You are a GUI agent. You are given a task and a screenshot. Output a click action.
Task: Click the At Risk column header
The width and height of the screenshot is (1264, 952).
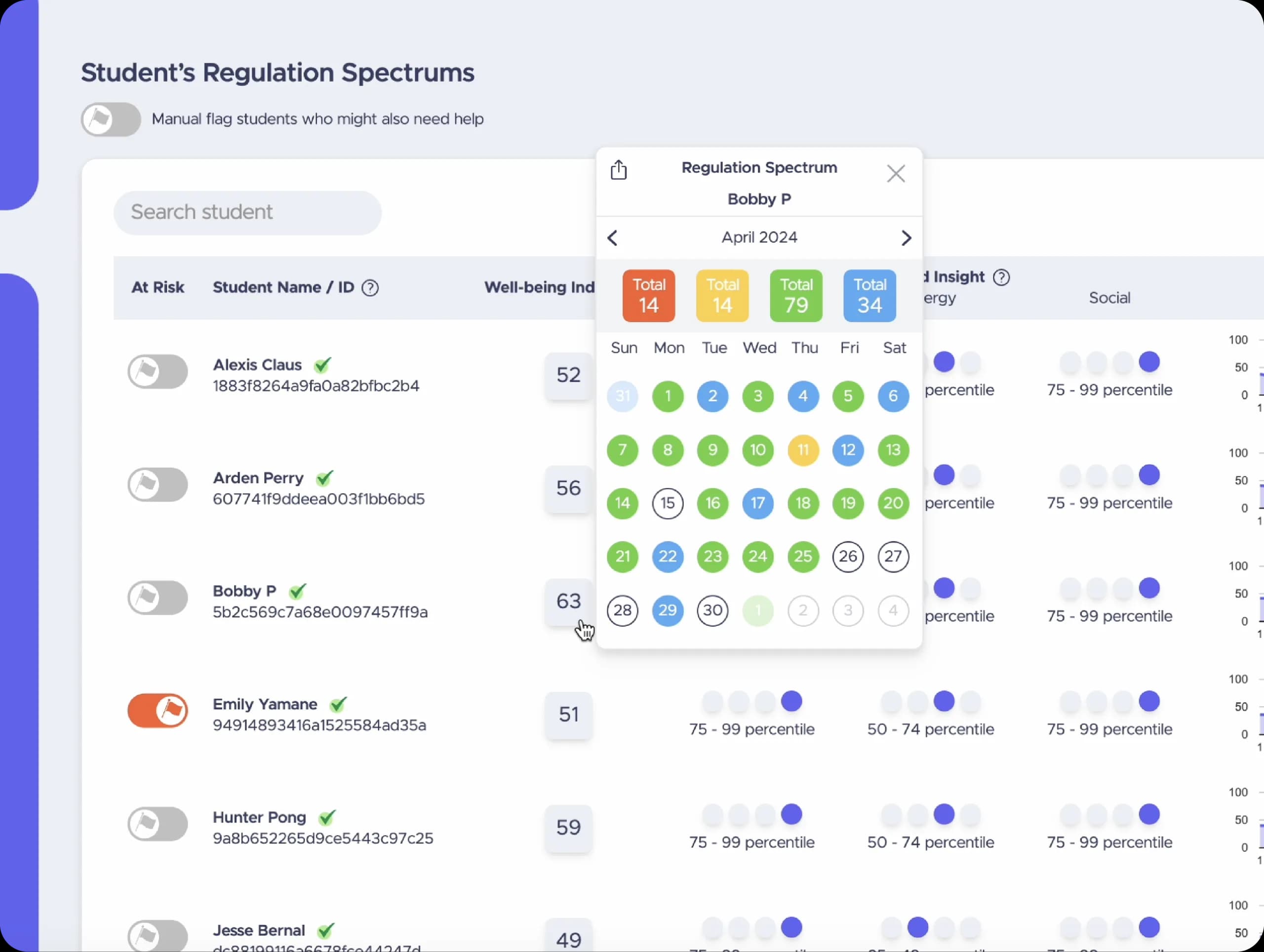158,287
